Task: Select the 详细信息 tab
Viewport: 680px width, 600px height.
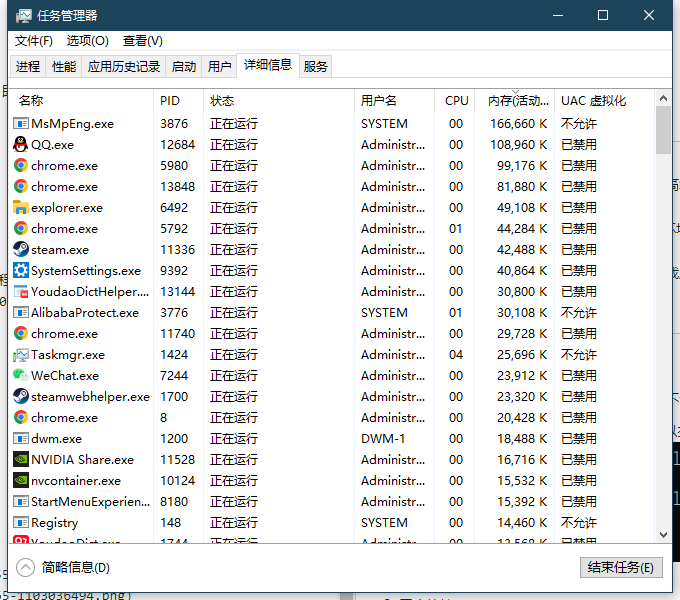Action: [268, 65]
